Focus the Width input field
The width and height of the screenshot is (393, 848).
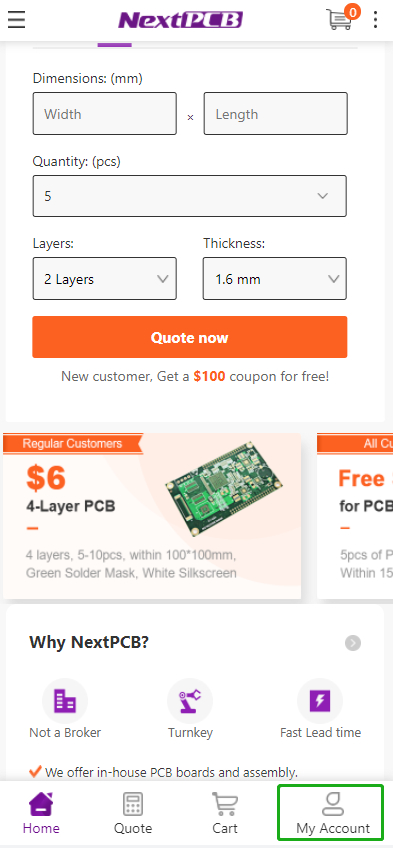105,114
